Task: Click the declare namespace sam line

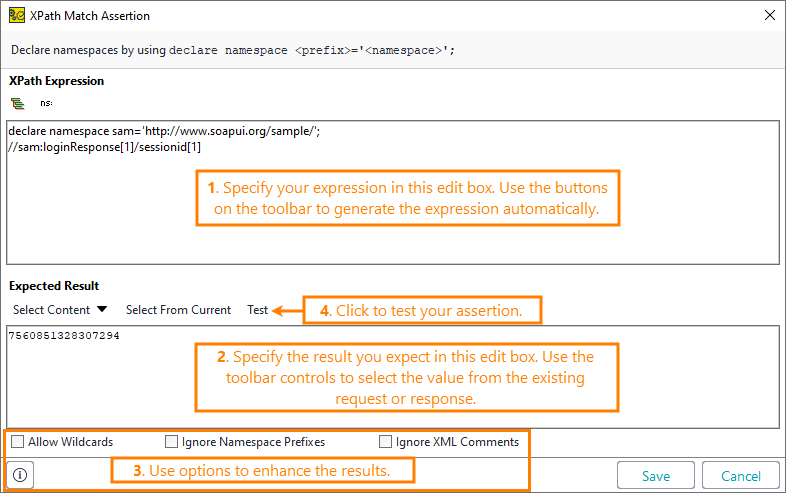Action: [x=164, y=131]
